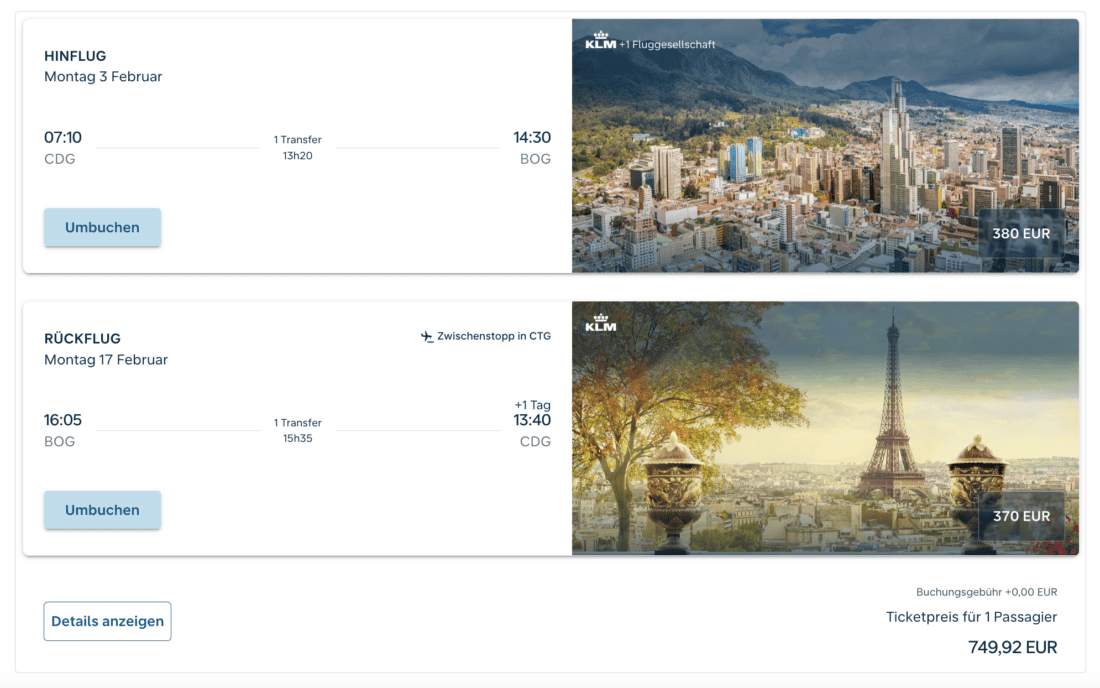The height and width of the screenshot is (688, 1100).
Task: Click the Montag 17 Februar date
Action: click(106, 359)
